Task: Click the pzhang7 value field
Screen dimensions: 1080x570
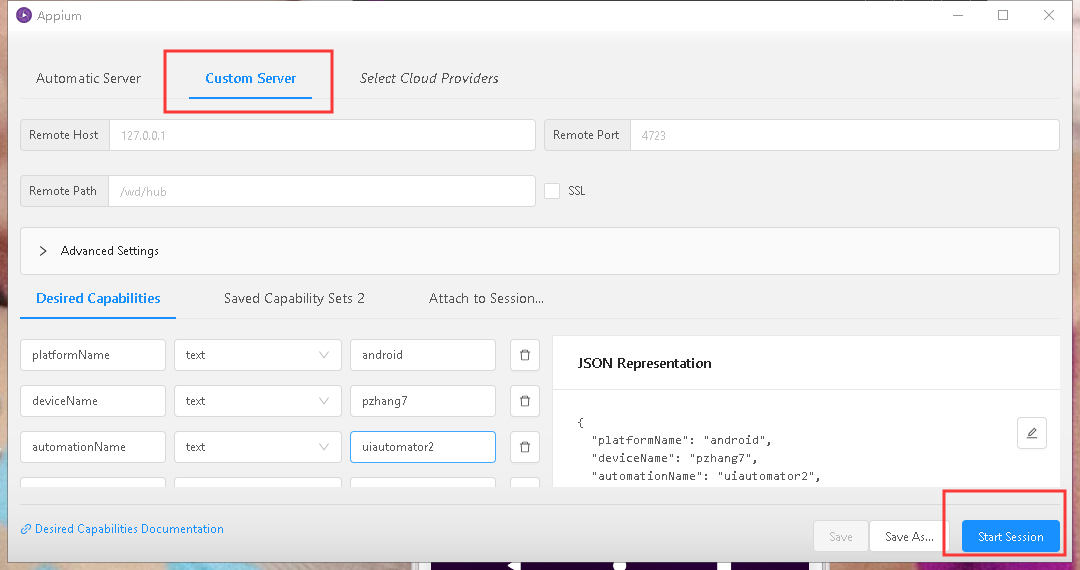Action: click(x=423, y=401)
